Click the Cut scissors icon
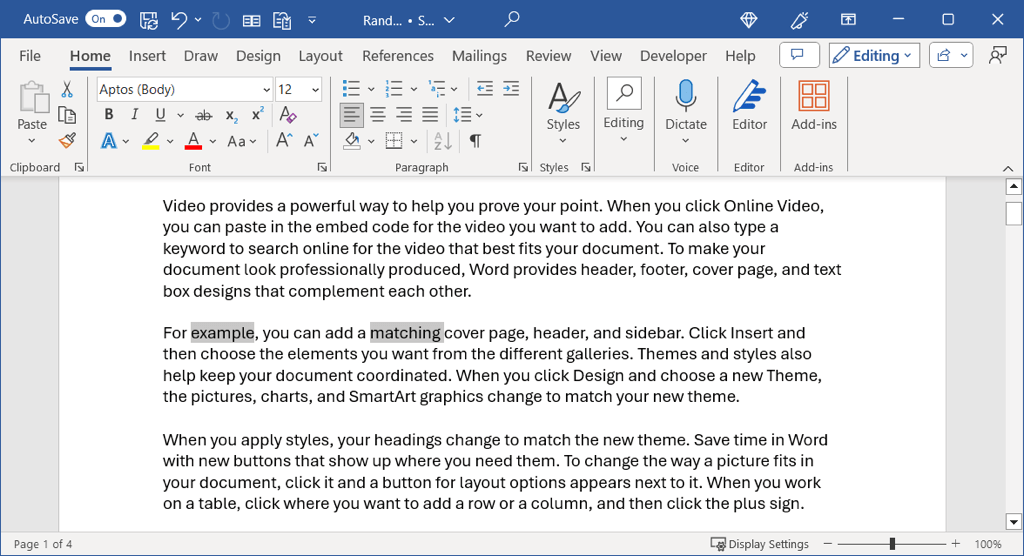The image size is (1024, 556). [x=68, y=90]
